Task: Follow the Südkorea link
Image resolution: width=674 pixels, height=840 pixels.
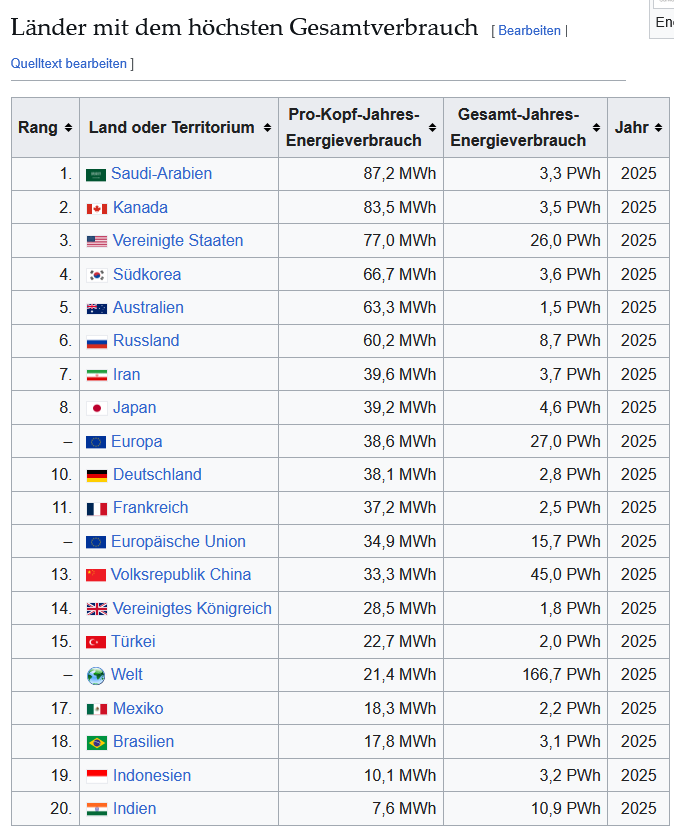Action: 147,274
